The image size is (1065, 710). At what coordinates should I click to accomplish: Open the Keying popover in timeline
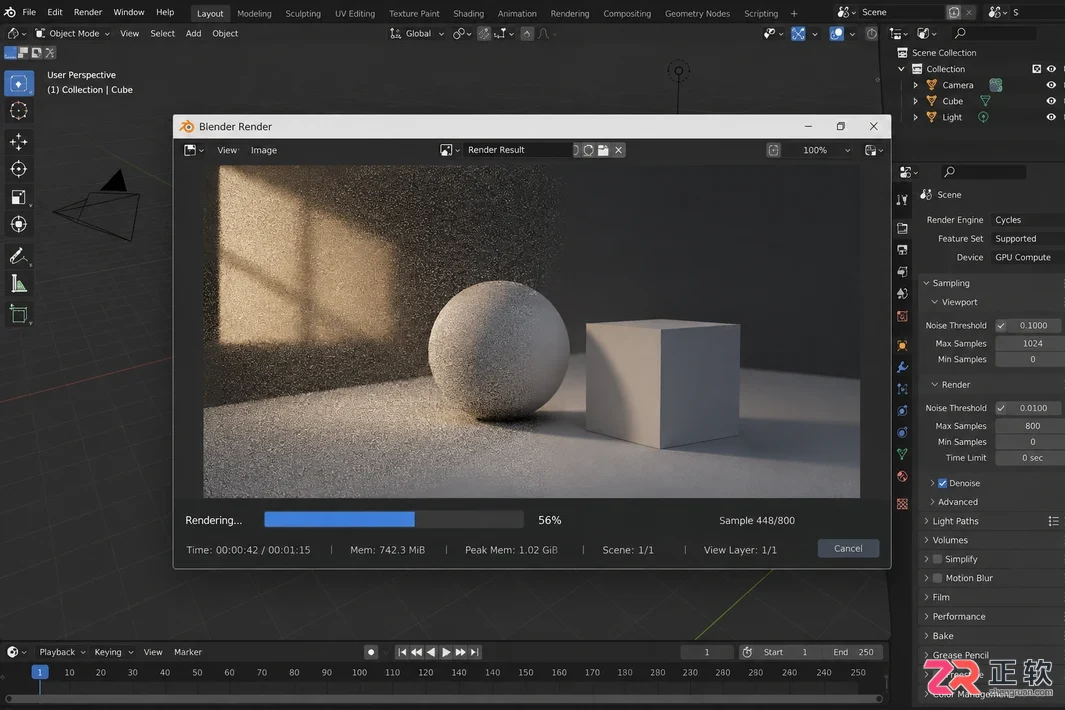(x=113, y=652)
